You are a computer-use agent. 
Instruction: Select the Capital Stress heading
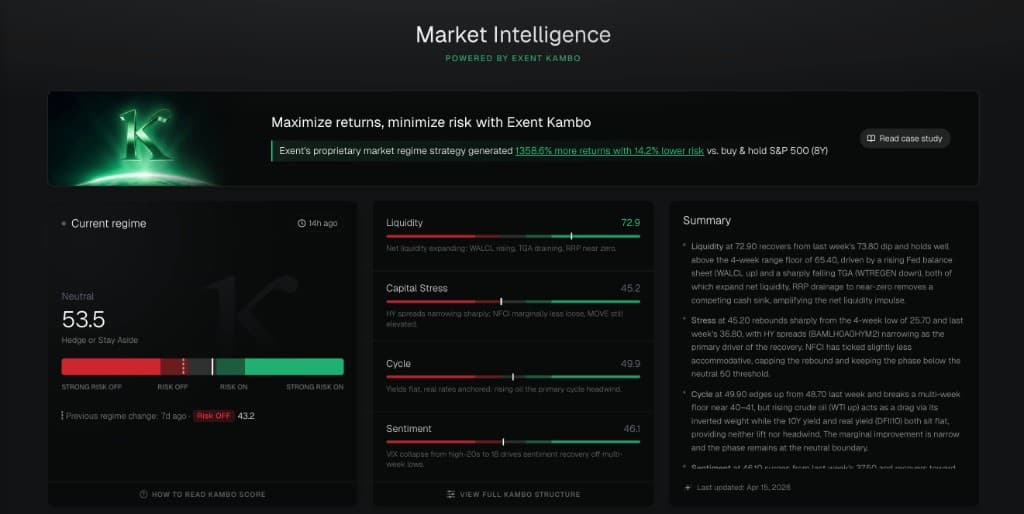click(417, 288)
